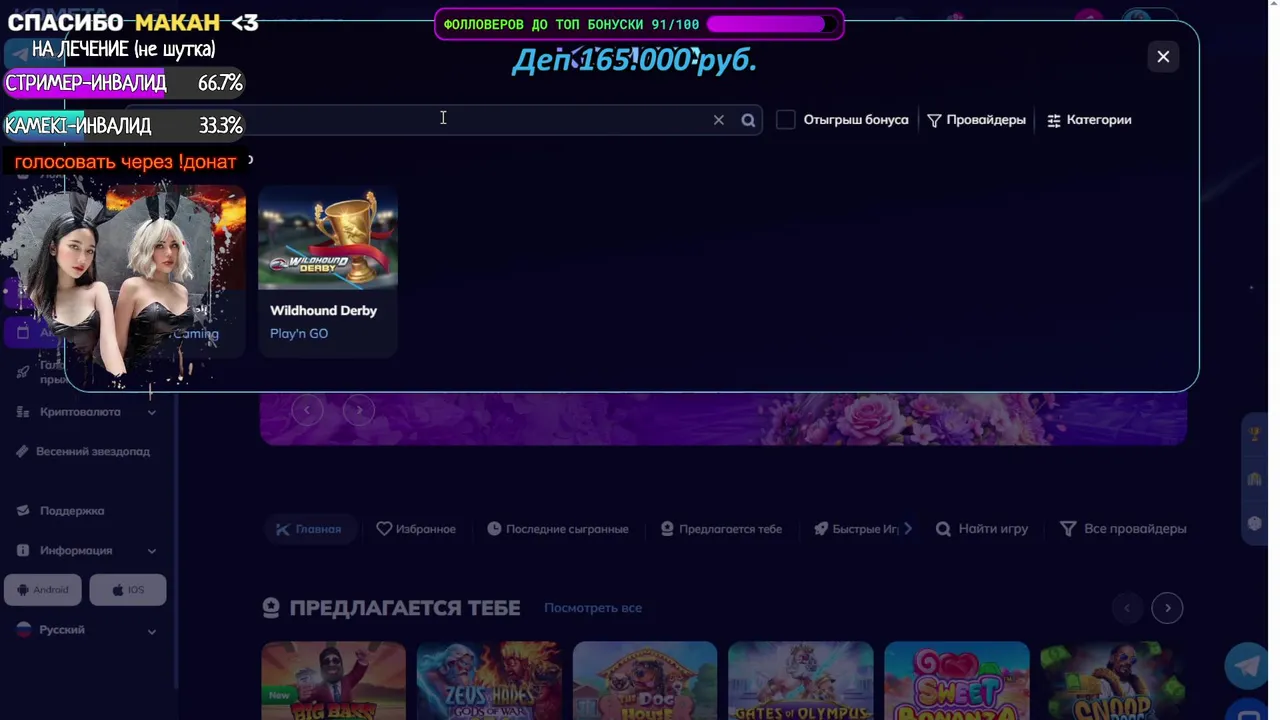Click the Play'n GO provider label

[299, 334]
